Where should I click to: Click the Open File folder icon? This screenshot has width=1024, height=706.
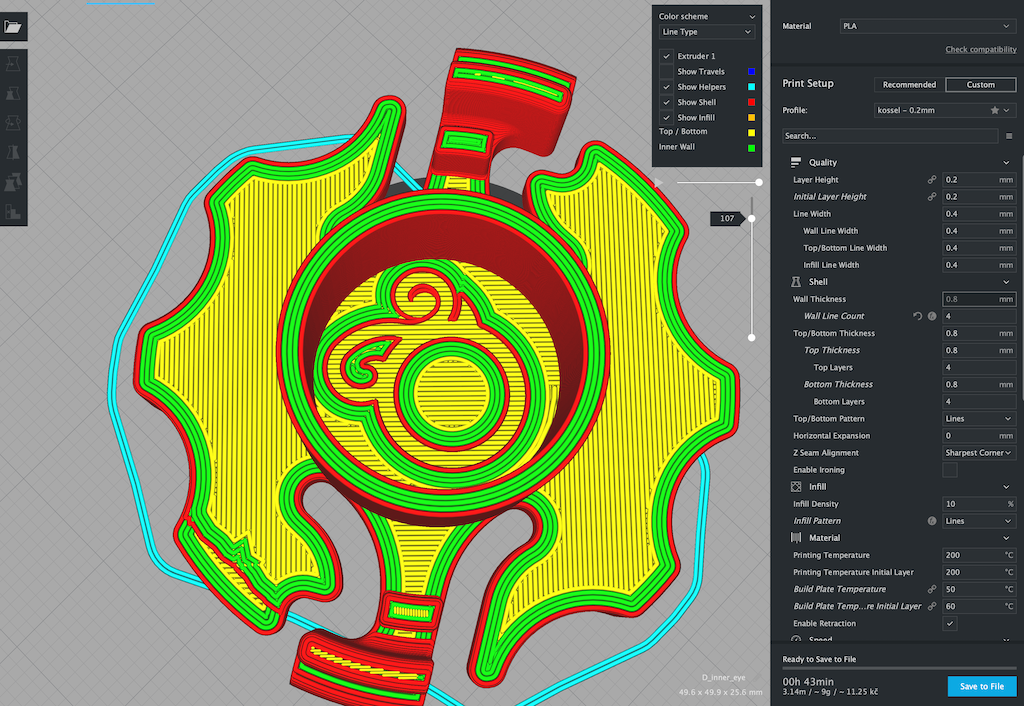coord(13,27)
